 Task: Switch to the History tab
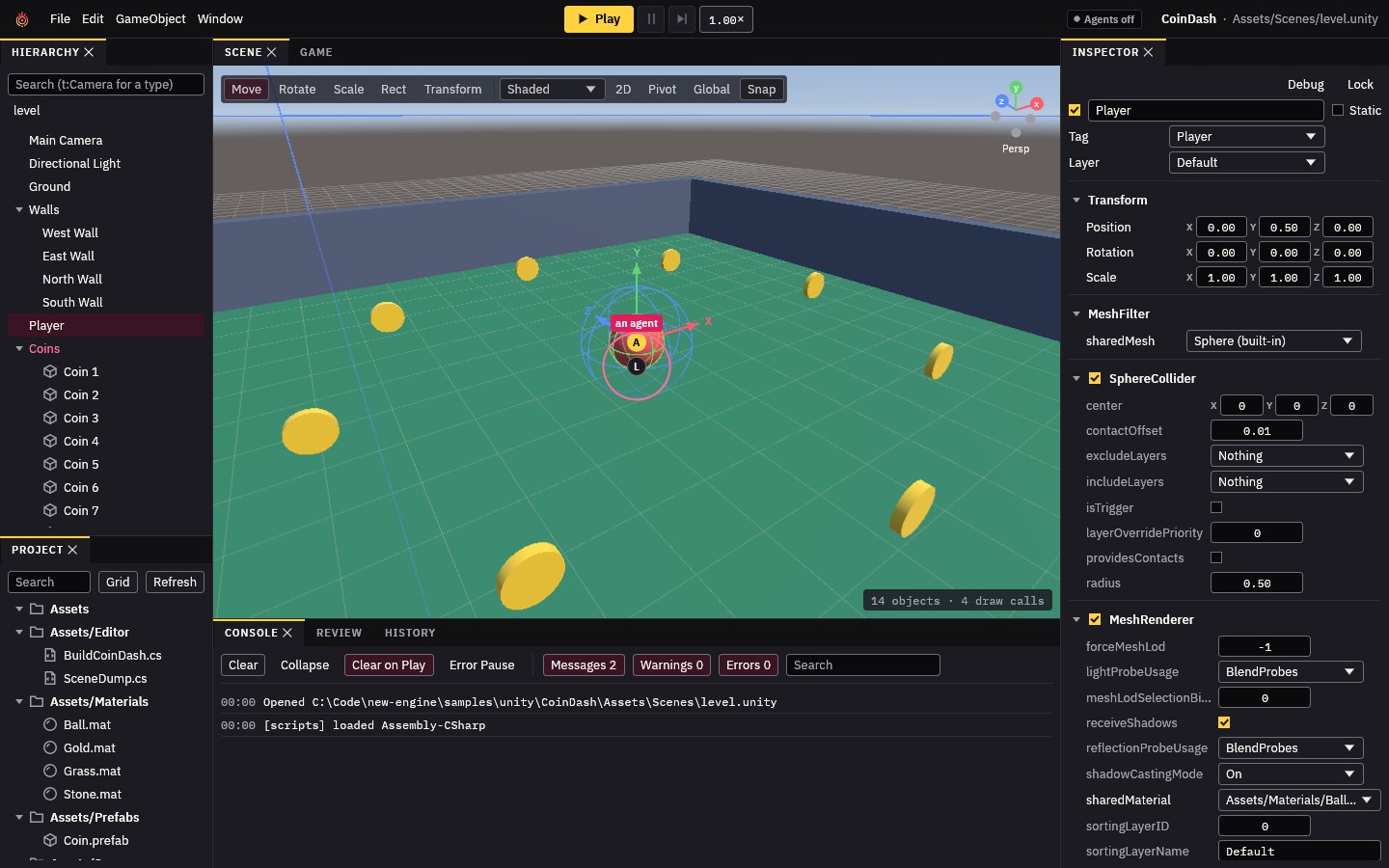[410, 633]
